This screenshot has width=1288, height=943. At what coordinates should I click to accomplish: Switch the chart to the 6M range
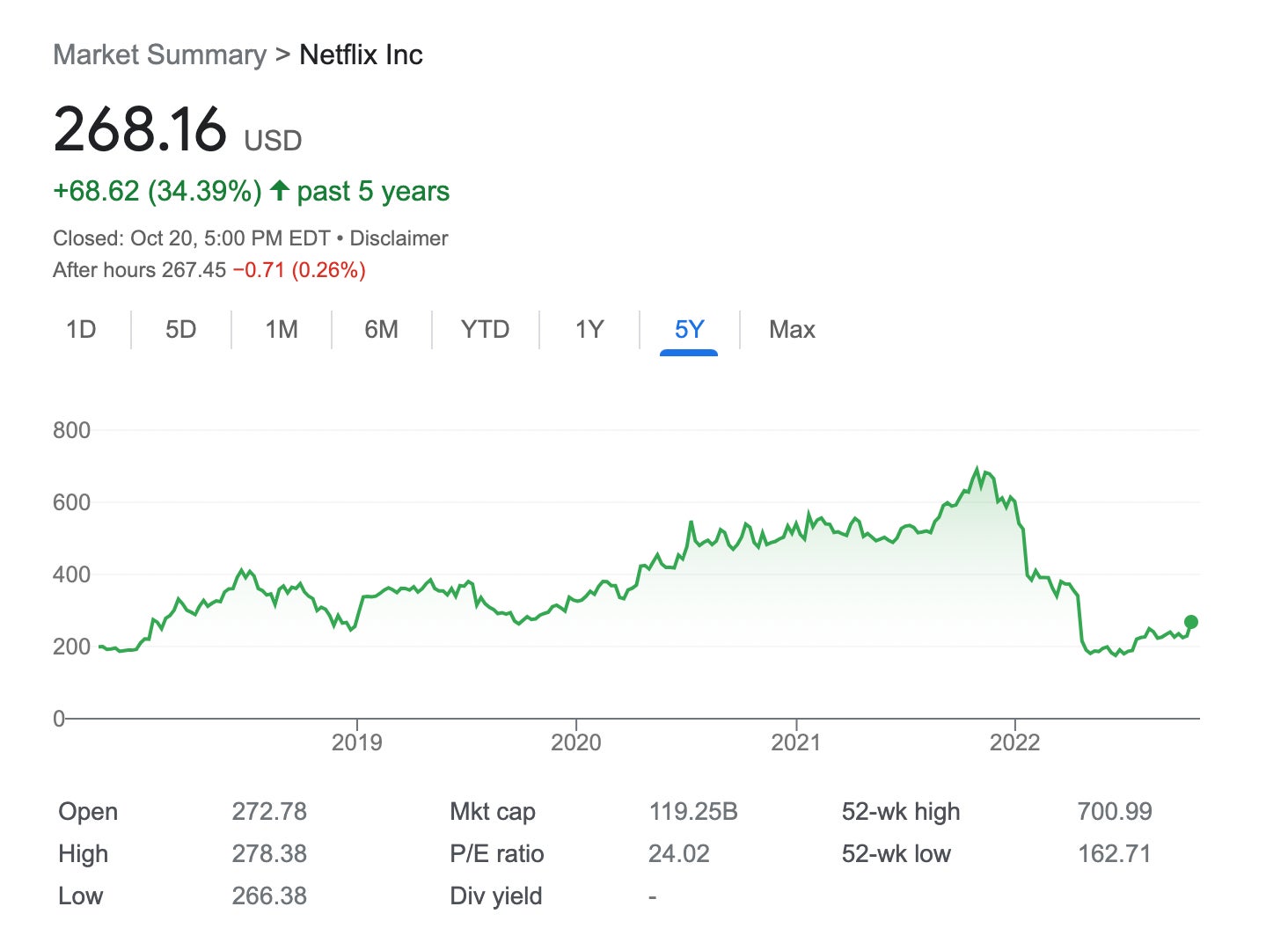381,330
